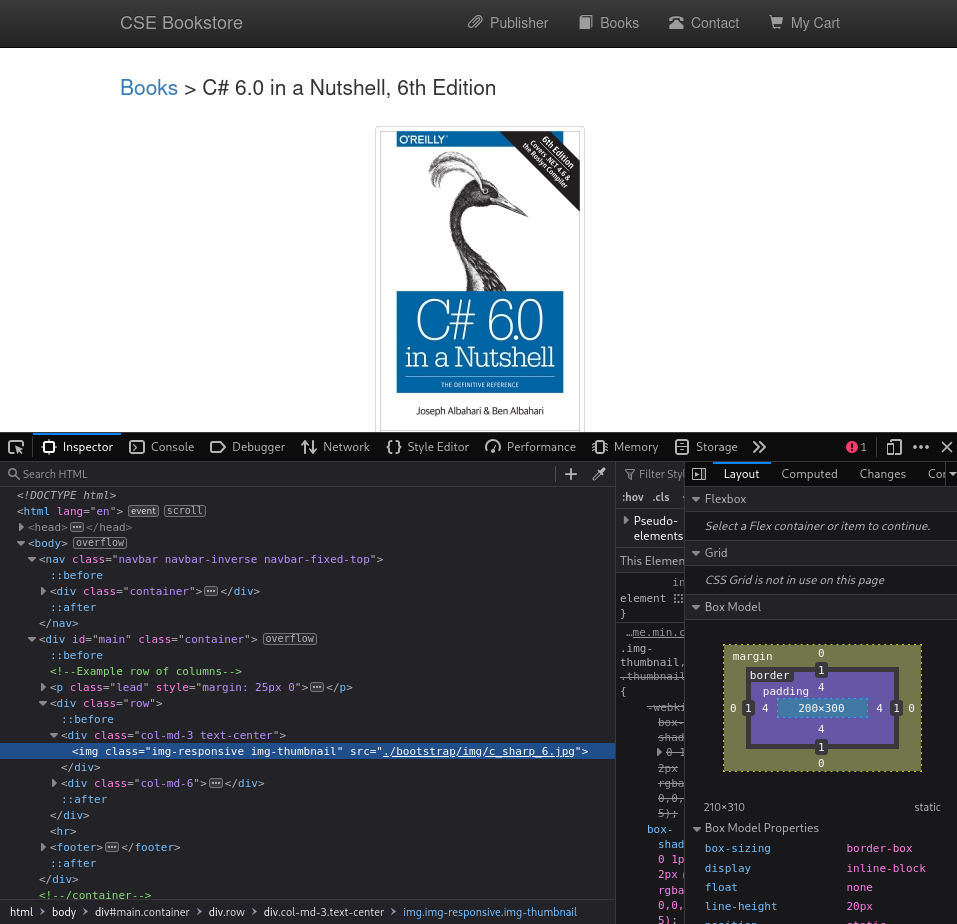
Task: Click the red error count icon
Action: [x=856, y=447]
